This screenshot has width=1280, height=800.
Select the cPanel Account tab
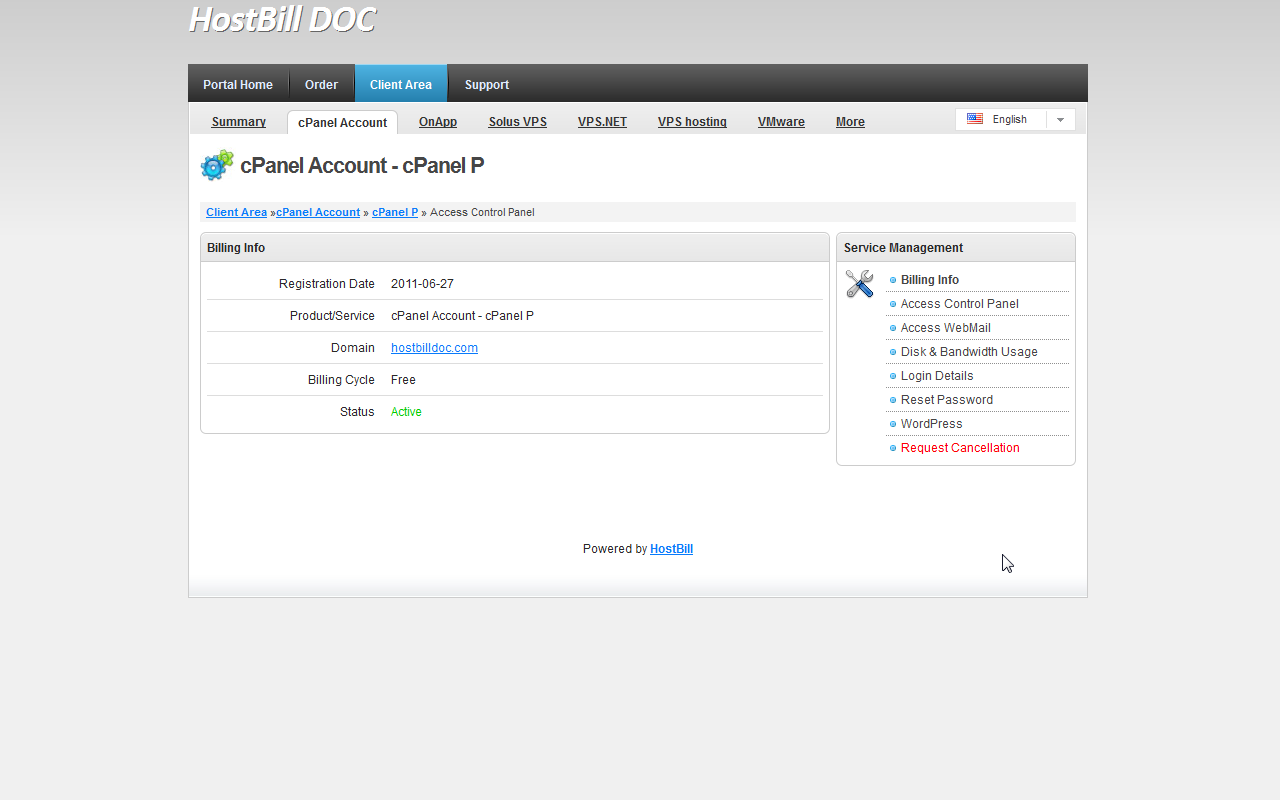342,123
